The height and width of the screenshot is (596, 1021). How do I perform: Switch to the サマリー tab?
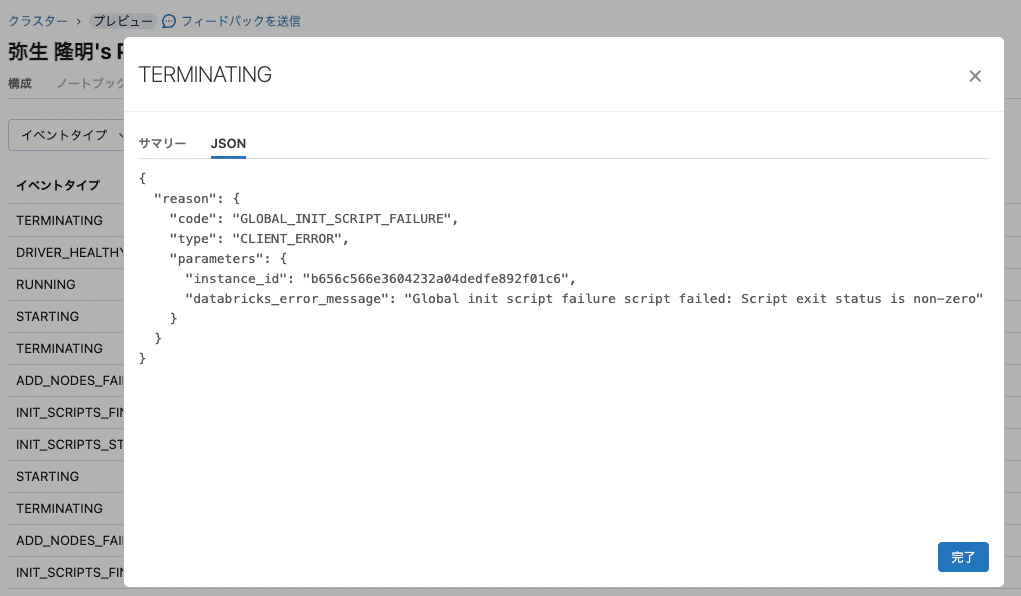pyautogui.click(x=162, y=143)
